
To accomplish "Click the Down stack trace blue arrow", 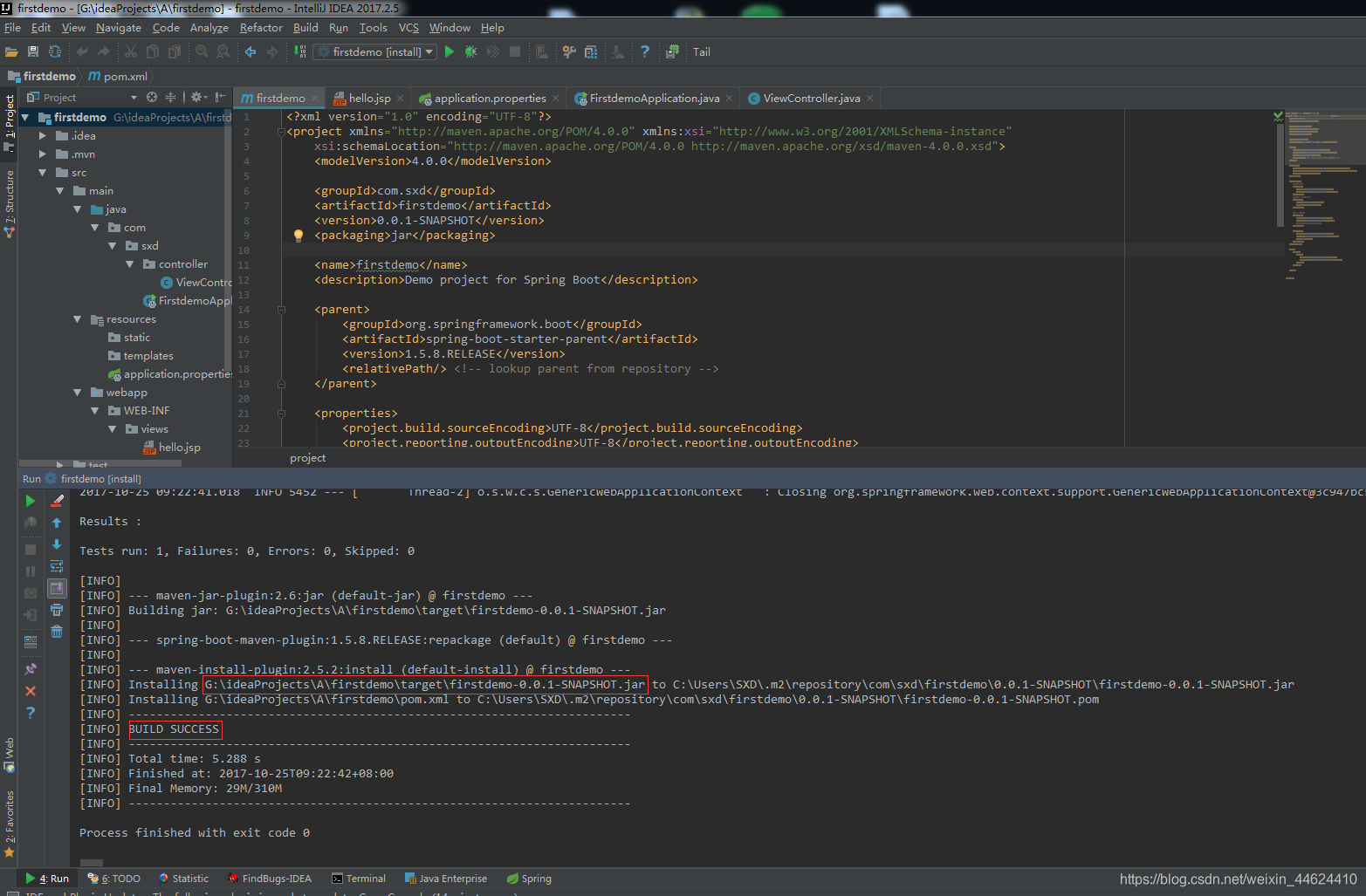I will coord(57,544).
